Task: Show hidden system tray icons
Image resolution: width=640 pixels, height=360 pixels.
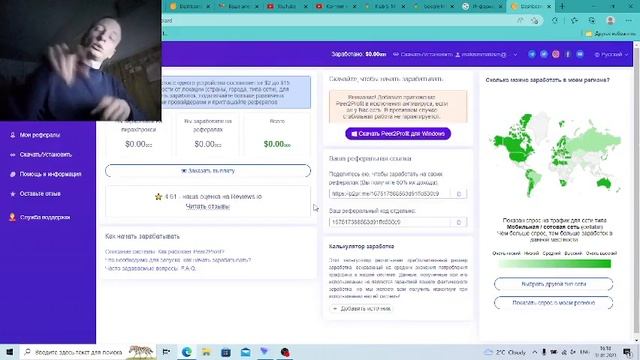Action: (535, 352)
